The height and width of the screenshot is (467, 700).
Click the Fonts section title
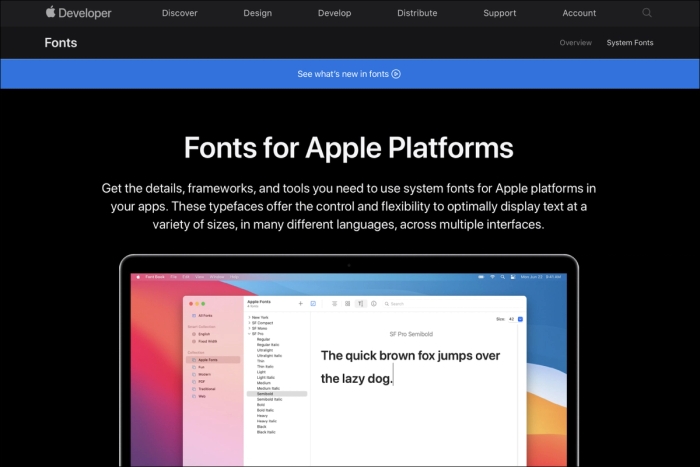point(61,43)
